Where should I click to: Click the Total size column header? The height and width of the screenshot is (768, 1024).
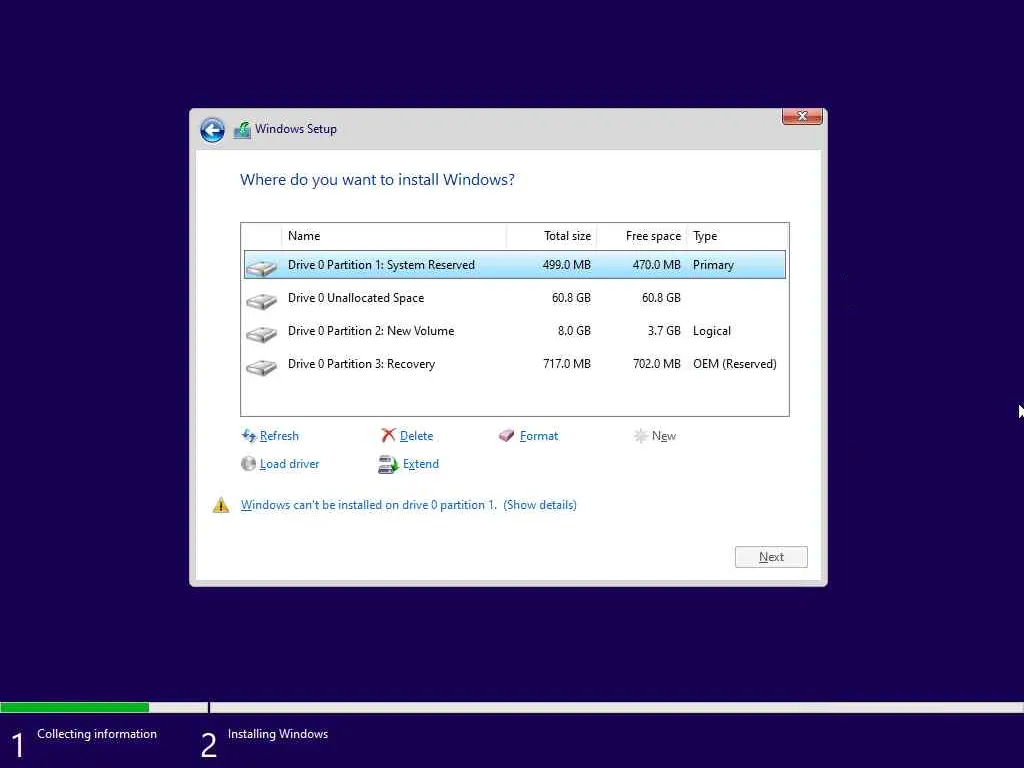551,236
